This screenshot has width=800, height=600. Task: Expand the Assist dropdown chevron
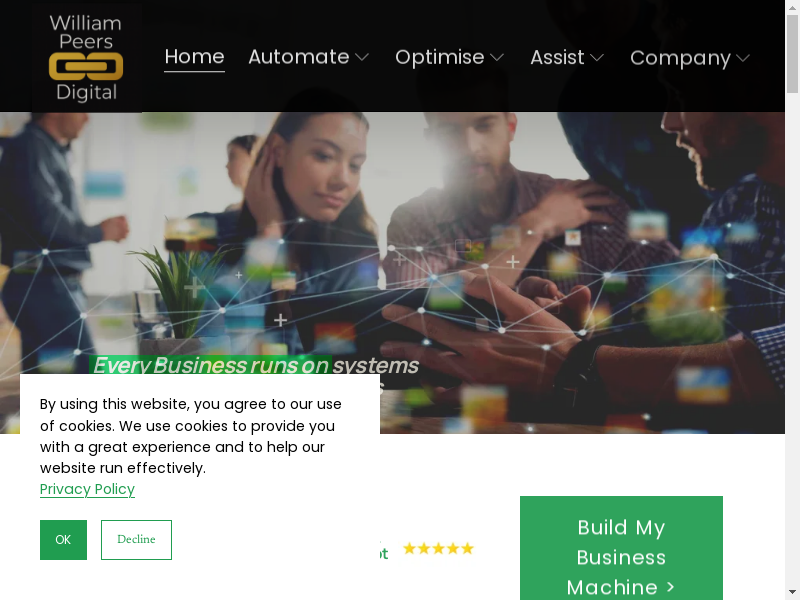(597, 58)
